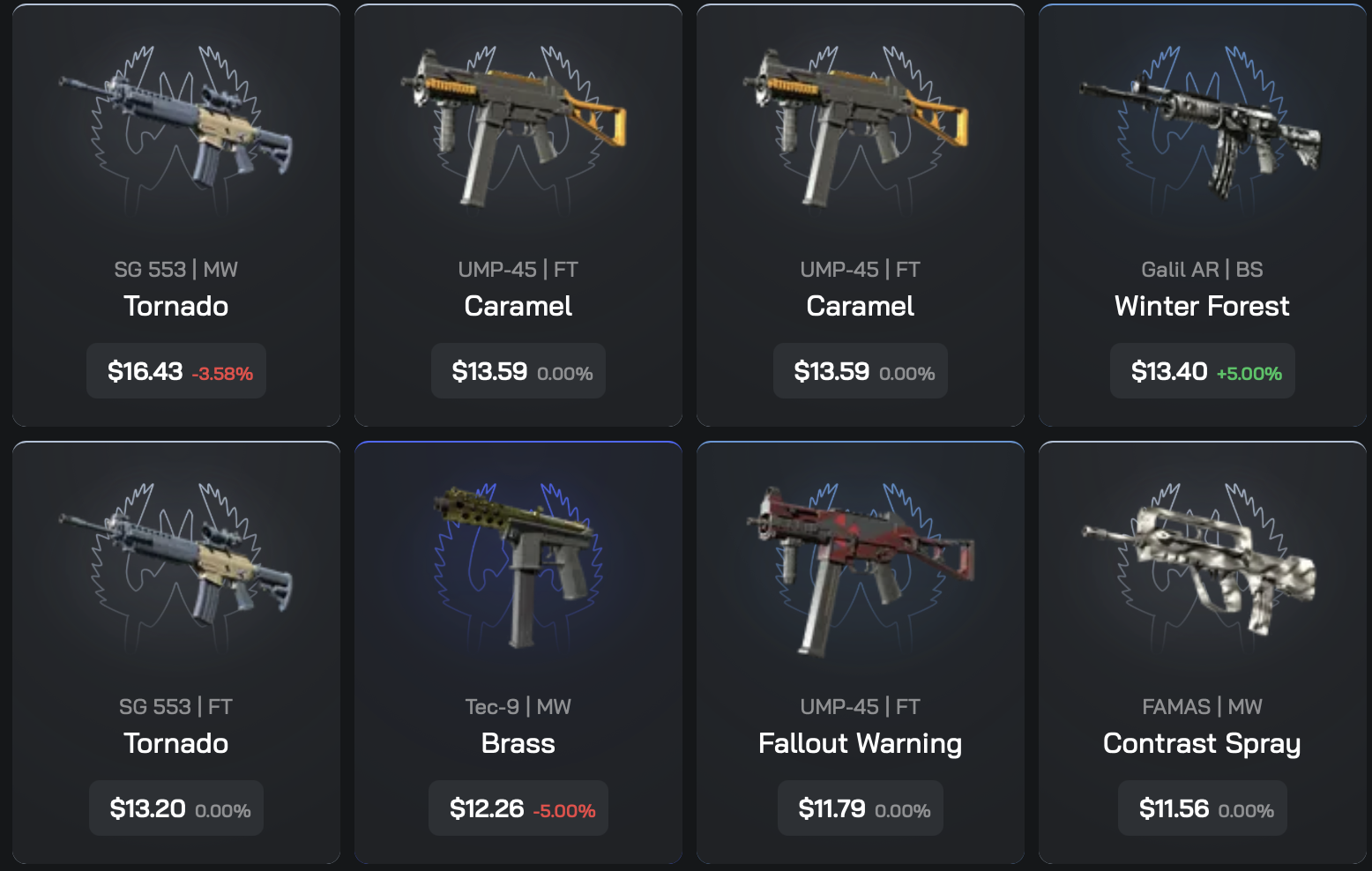1372x871 pixels.
Task: Click the $13.20 Tornado price badge
Action: pos(176,808)
